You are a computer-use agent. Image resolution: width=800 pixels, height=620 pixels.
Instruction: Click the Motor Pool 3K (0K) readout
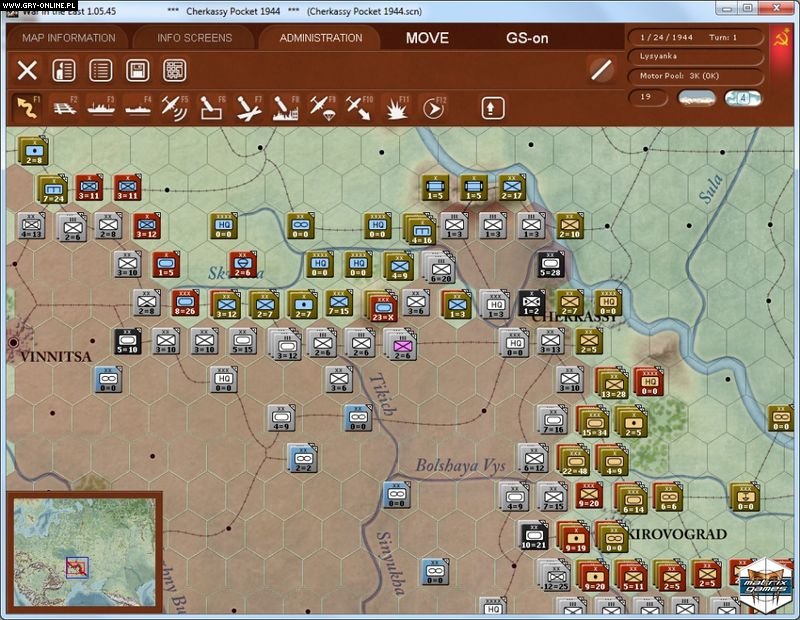tap(695, 76)
